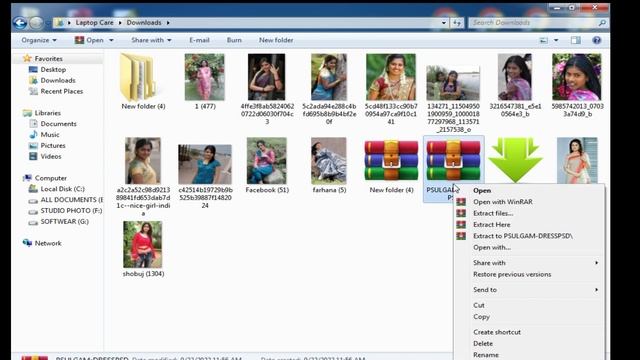
Task: Choose Extract Here in context menu
Action: (529, 225)
